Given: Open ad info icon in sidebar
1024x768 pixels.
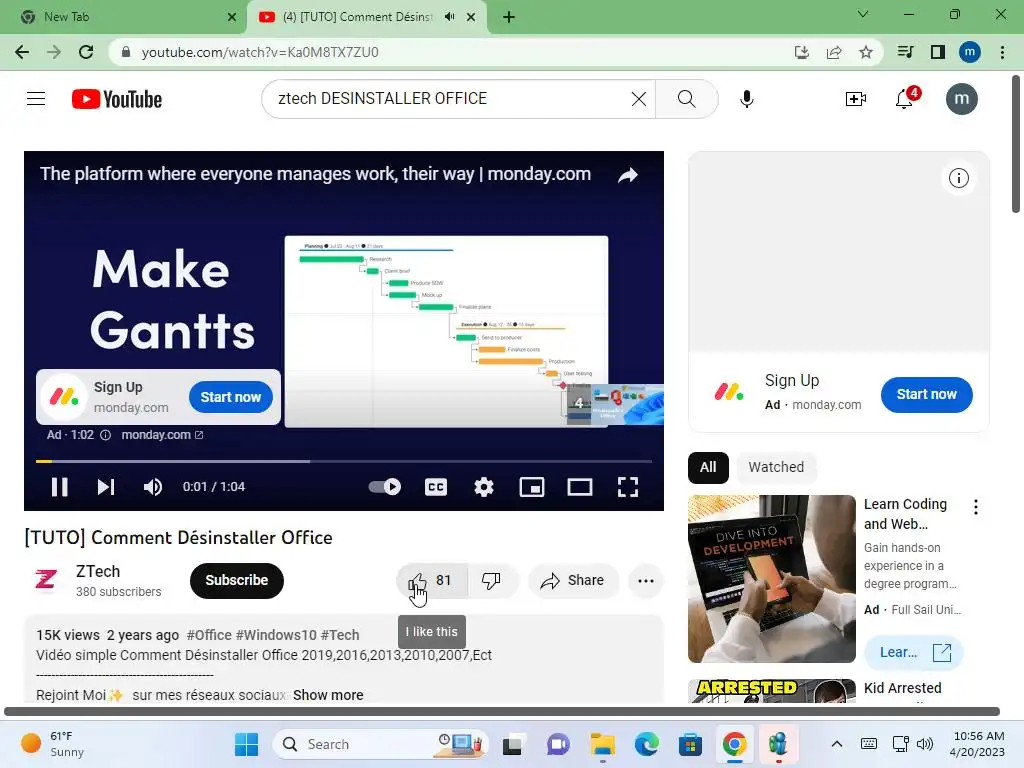Looking at the screenshot, I should [x=959, y=178].
